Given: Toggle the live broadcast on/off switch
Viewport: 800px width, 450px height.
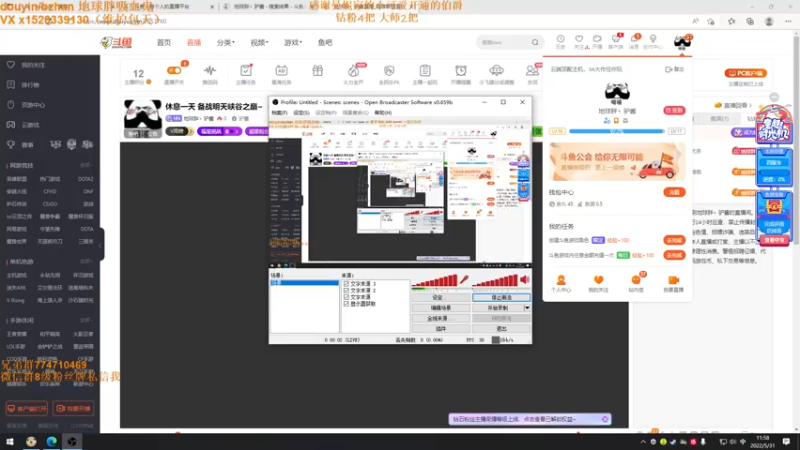Looking at the screenshot, I should pos(174,70).
